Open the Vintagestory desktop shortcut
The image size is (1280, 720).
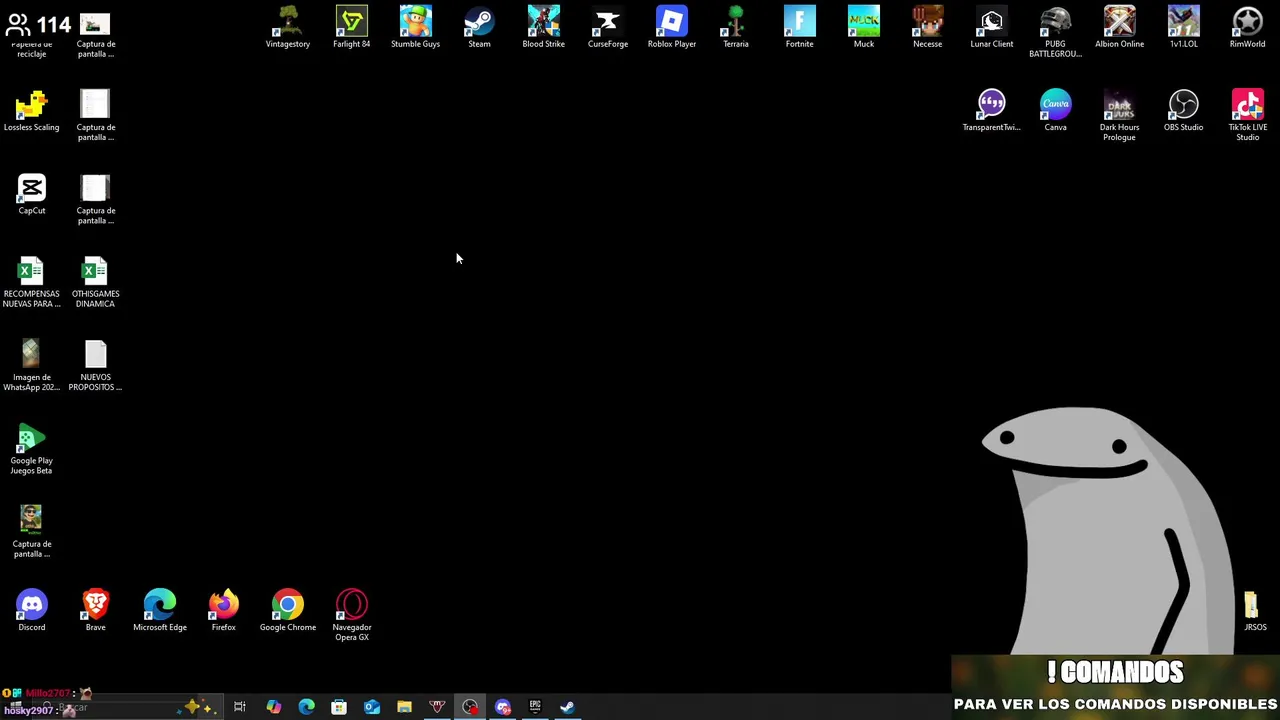(x=288, y=27)
